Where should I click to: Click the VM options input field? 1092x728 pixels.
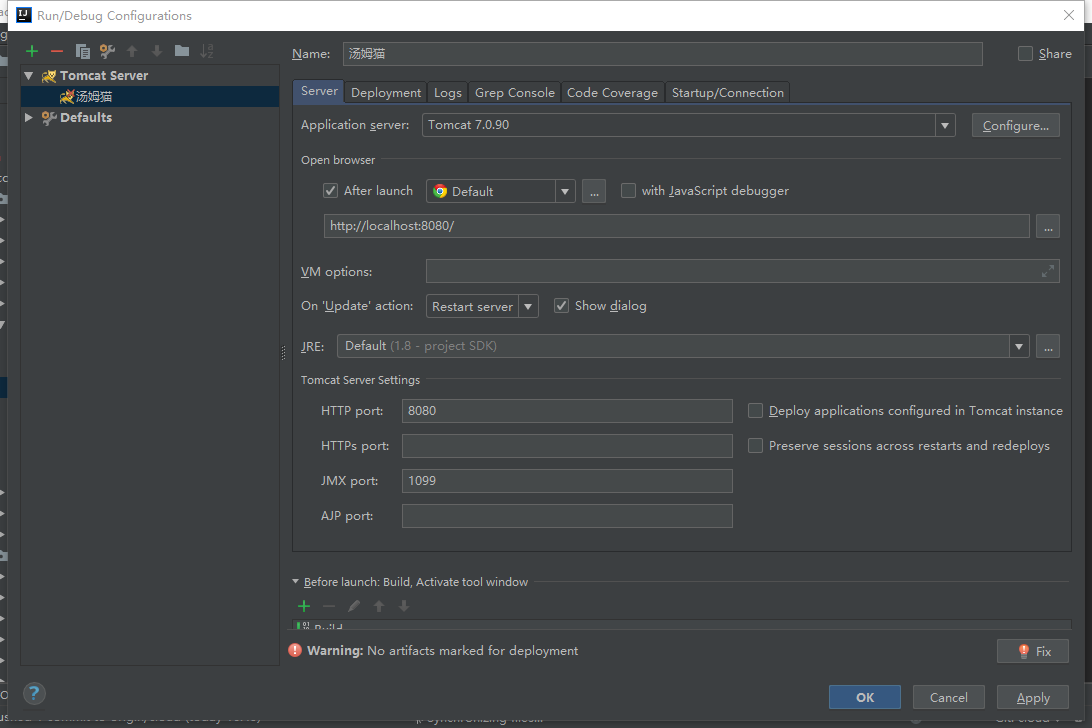[742, 271]
